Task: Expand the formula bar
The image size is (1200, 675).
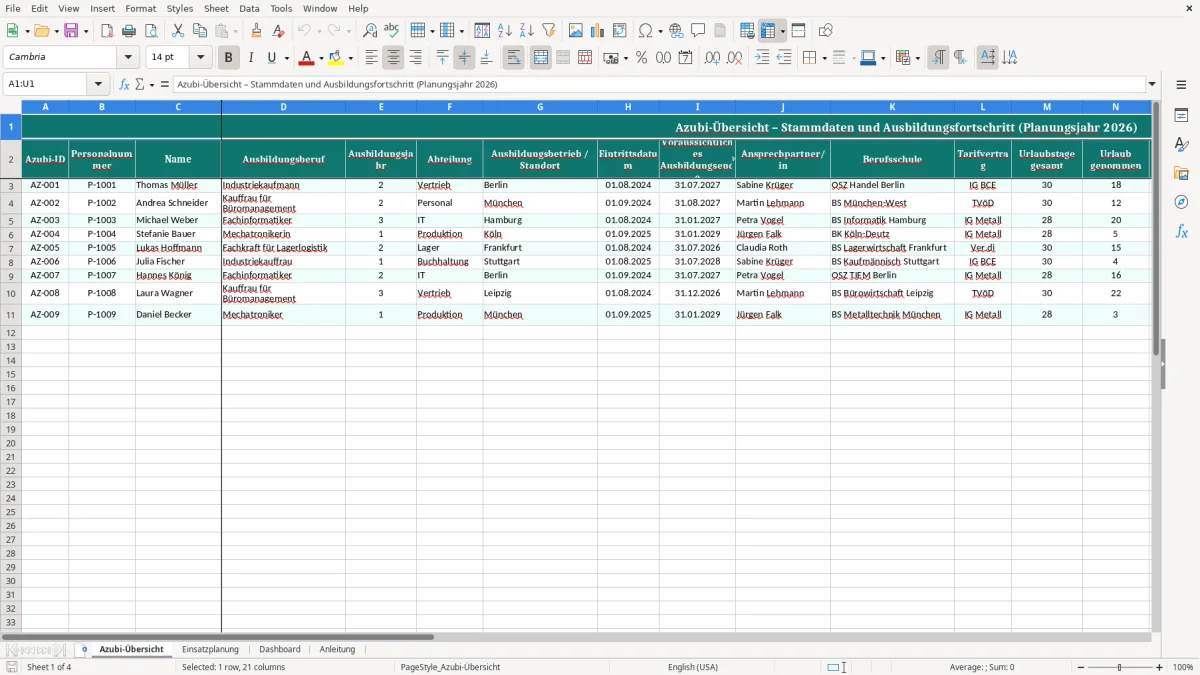Action: pyautogui.click(x=1152, y=84)
